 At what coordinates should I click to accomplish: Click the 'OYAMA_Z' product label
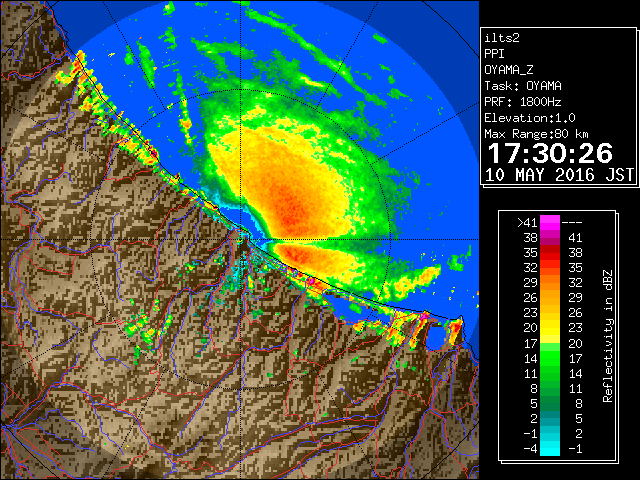coord(509,70)
